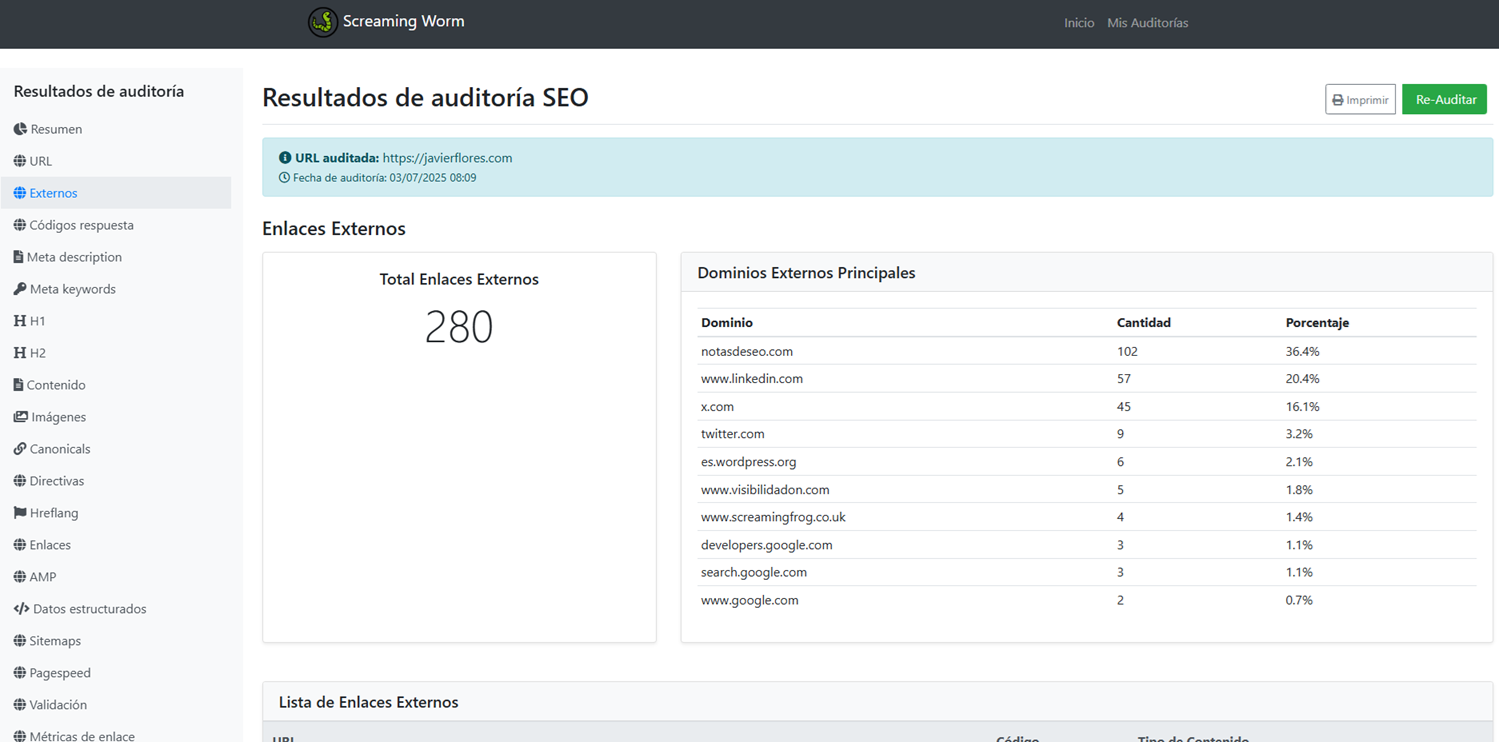Click the globe icon beside Sitemaps

pyautogui.click(x=20, y=641)
